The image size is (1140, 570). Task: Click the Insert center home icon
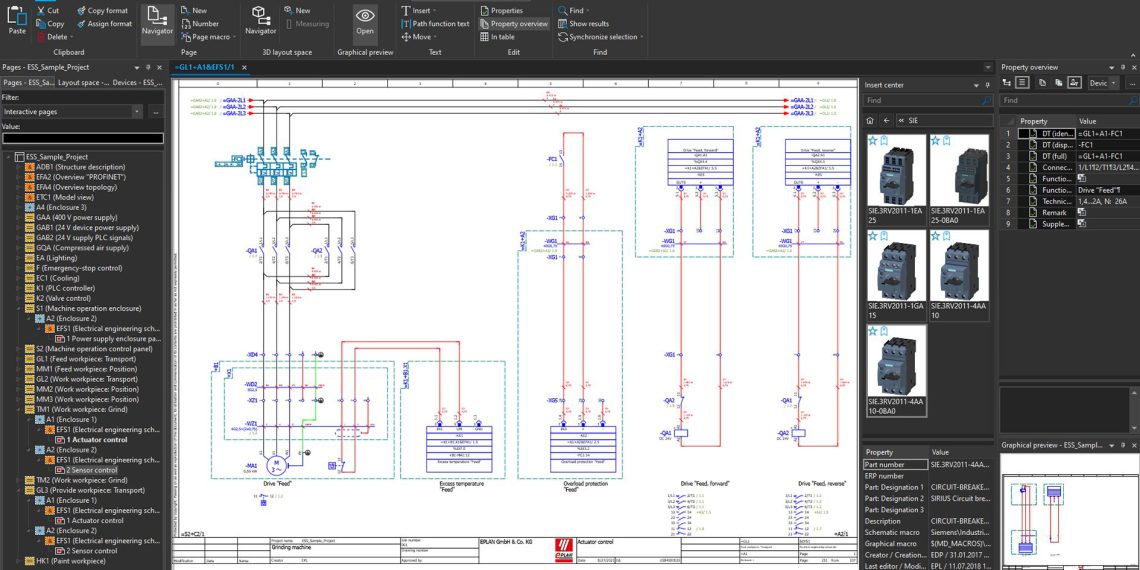871,120
